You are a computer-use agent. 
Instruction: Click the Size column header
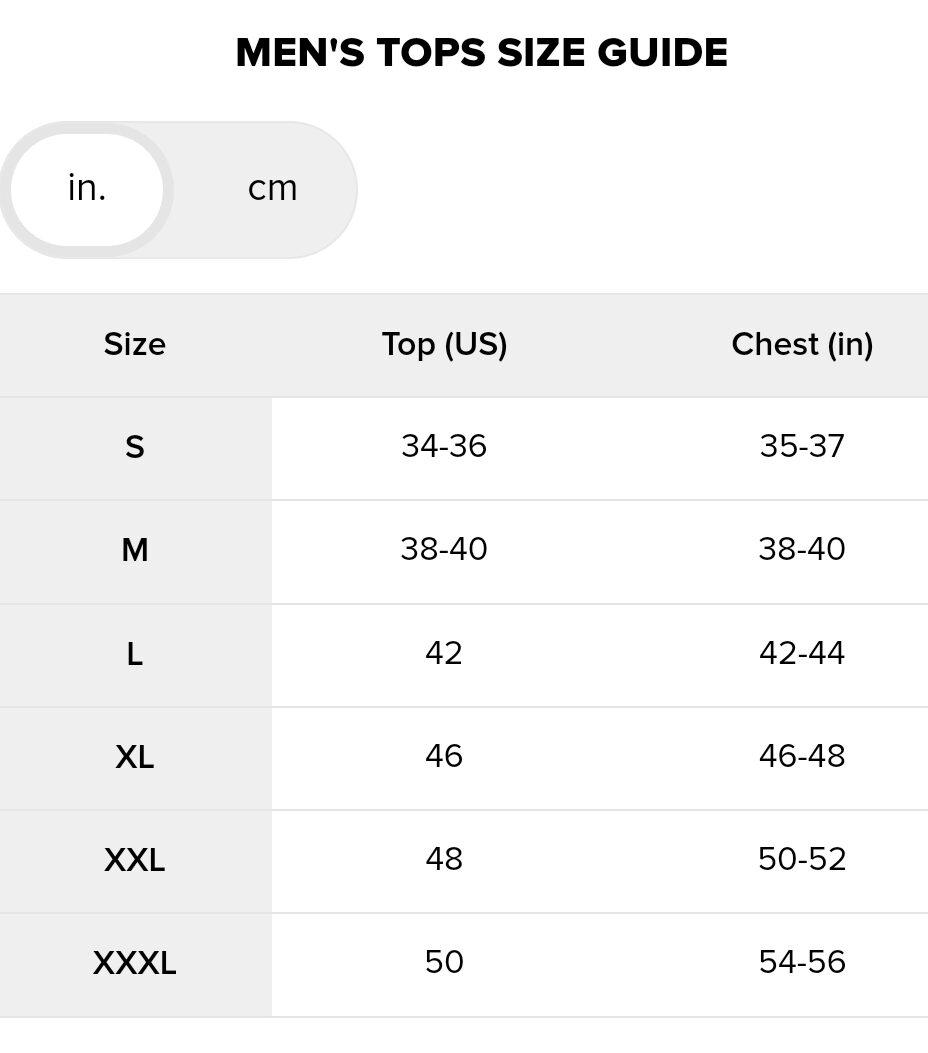pos(135,345)
